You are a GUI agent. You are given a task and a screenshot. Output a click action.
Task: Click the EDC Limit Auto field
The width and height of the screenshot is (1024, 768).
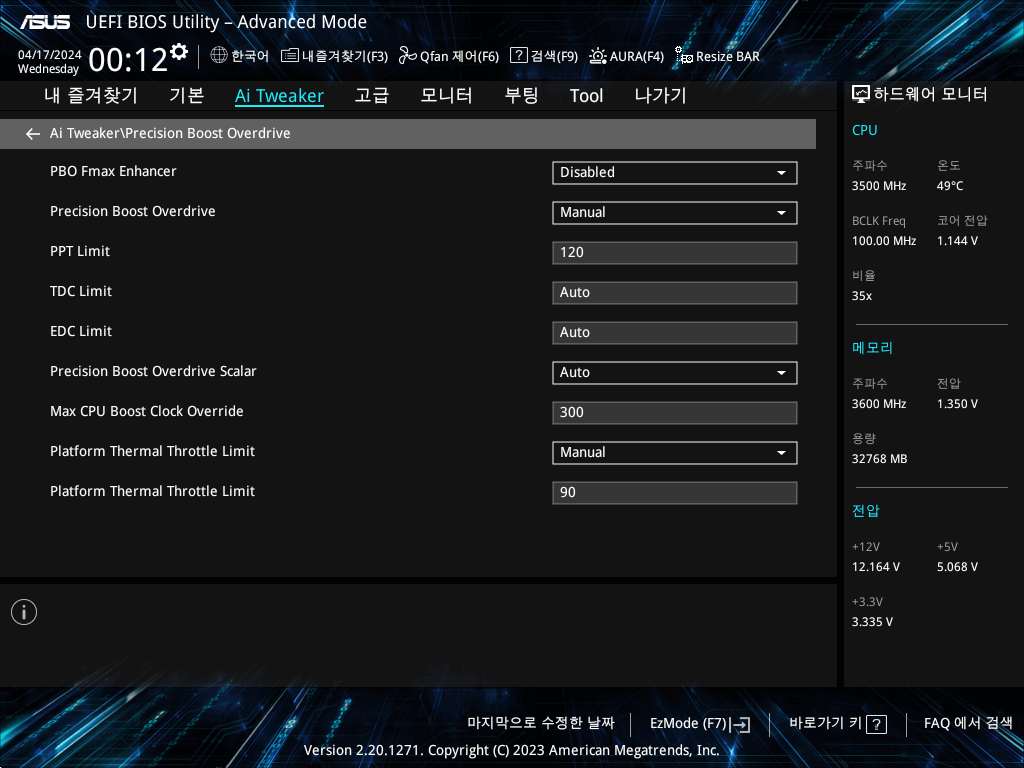[675, 332]
